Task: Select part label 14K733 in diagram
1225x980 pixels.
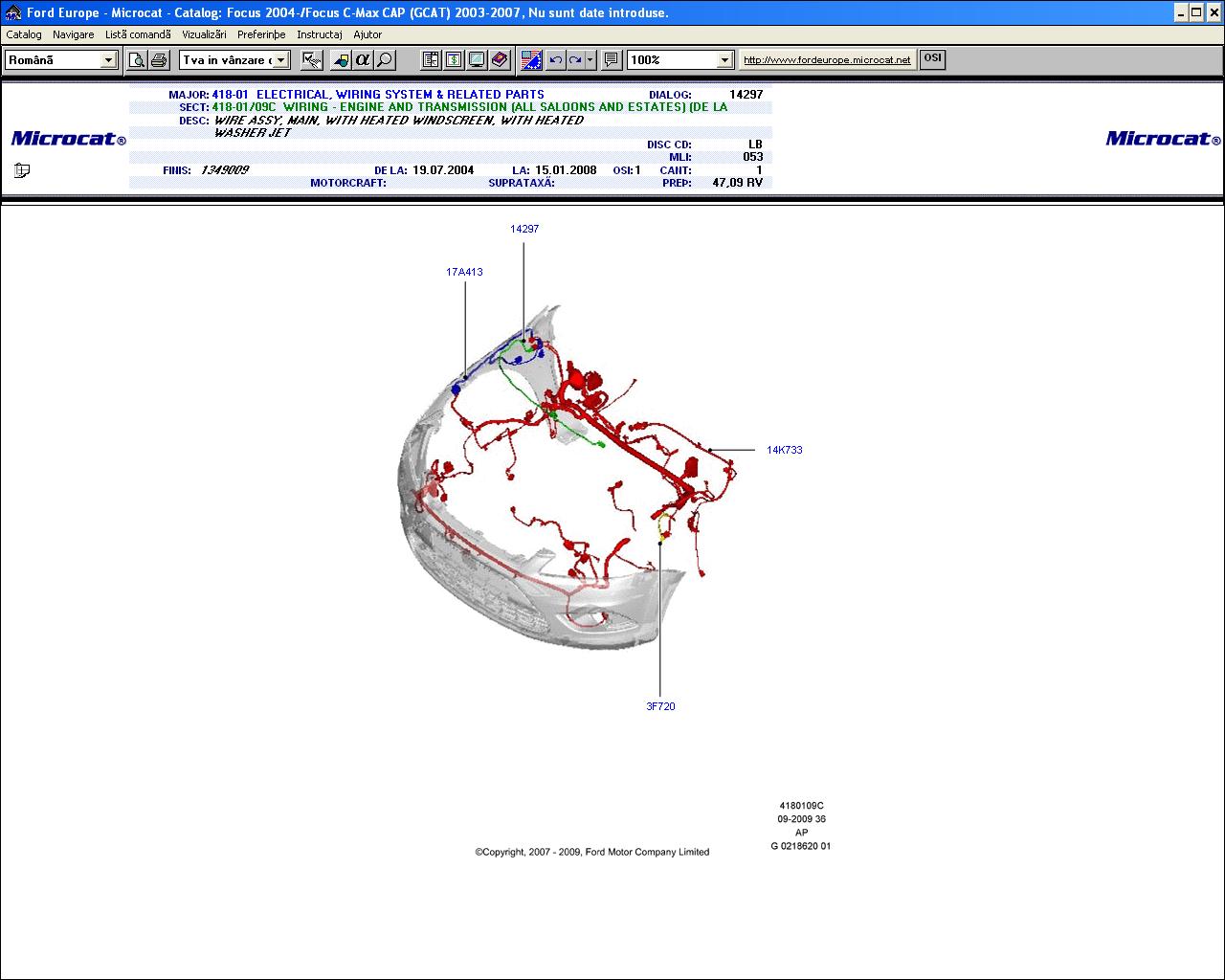Action: click(x=784, y=450)
